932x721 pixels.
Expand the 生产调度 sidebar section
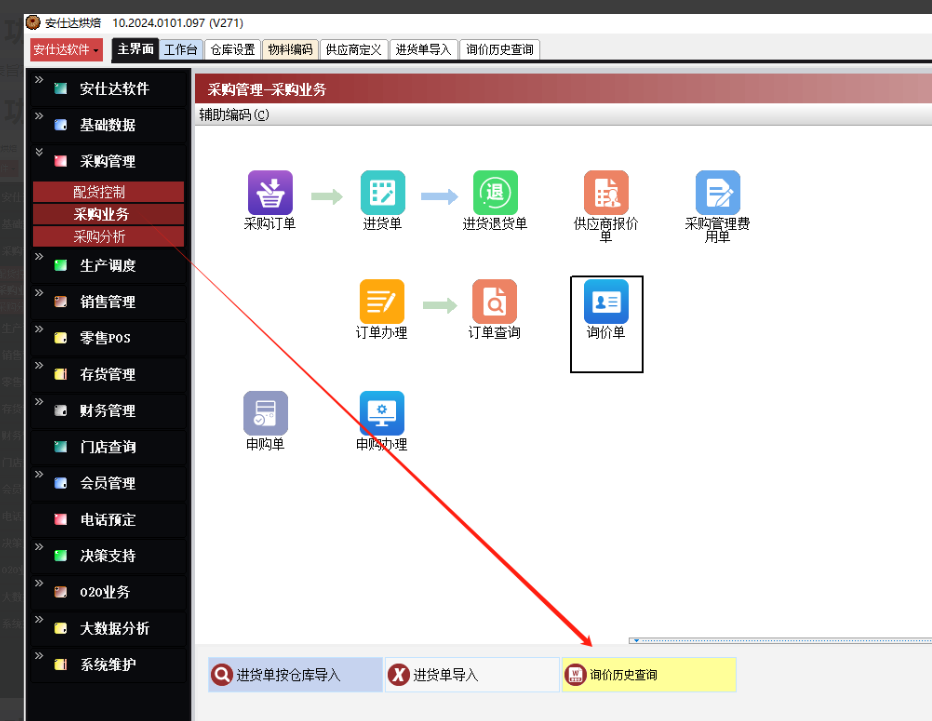tap(39, 256)
